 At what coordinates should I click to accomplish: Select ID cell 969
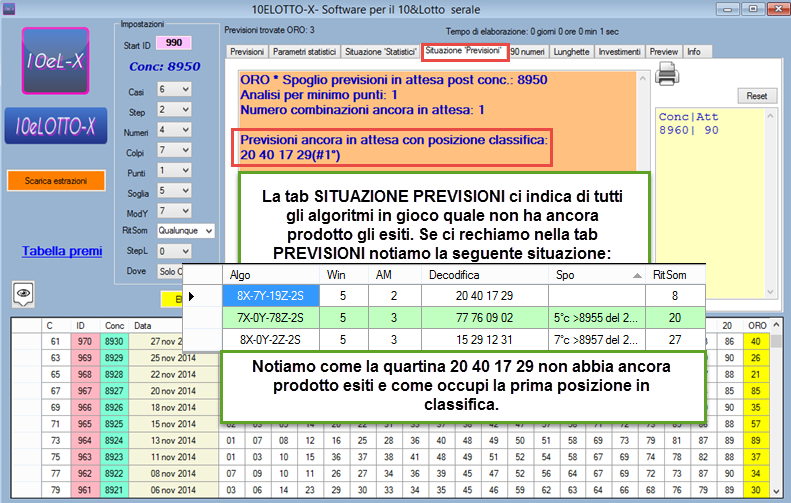(x=85, y=358)
